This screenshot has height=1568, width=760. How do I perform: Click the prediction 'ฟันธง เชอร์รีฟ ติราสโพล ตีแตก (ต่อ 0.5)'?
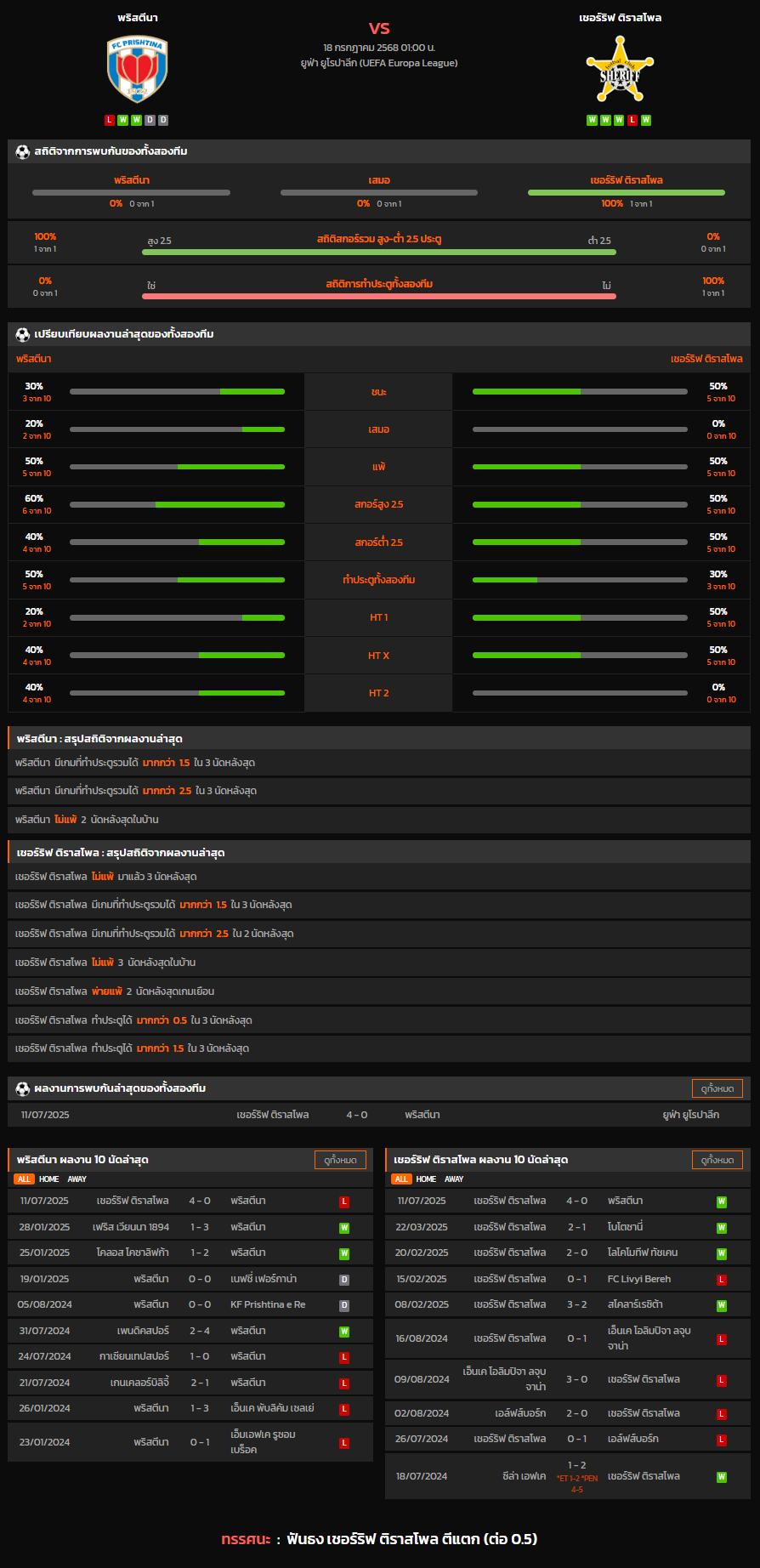click(x=412, y=1539)
